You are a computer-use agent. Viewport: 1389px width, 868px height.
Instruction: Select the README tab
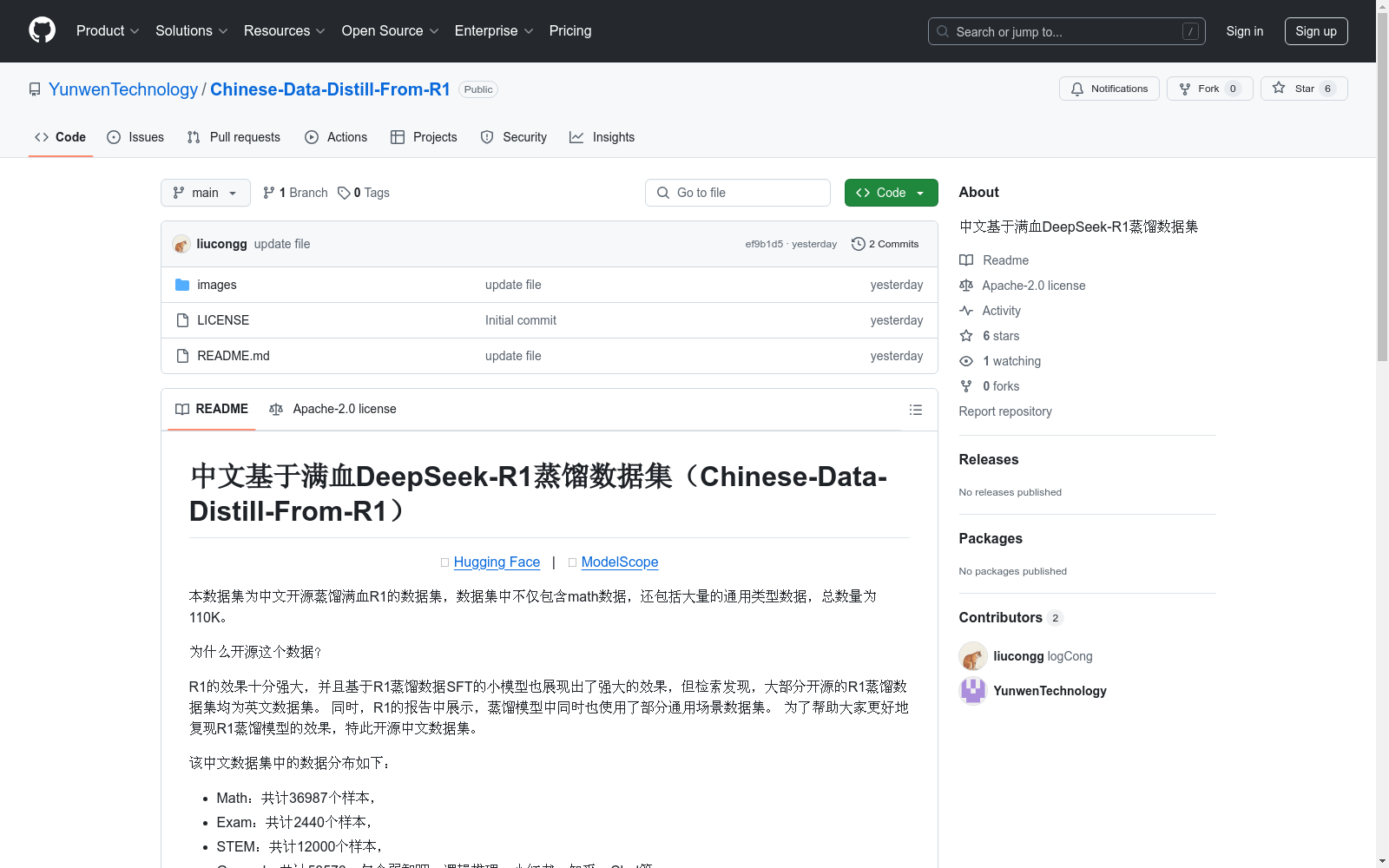(212, 409)
